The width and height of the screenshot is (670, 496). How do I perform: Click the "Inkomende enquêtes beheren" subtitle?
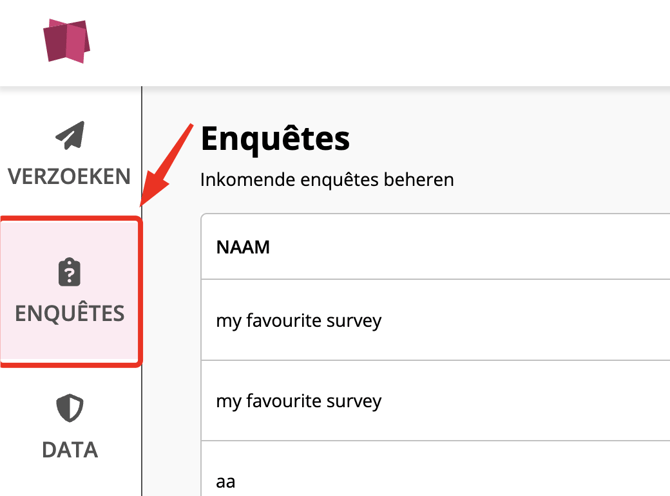click(327, 181)
